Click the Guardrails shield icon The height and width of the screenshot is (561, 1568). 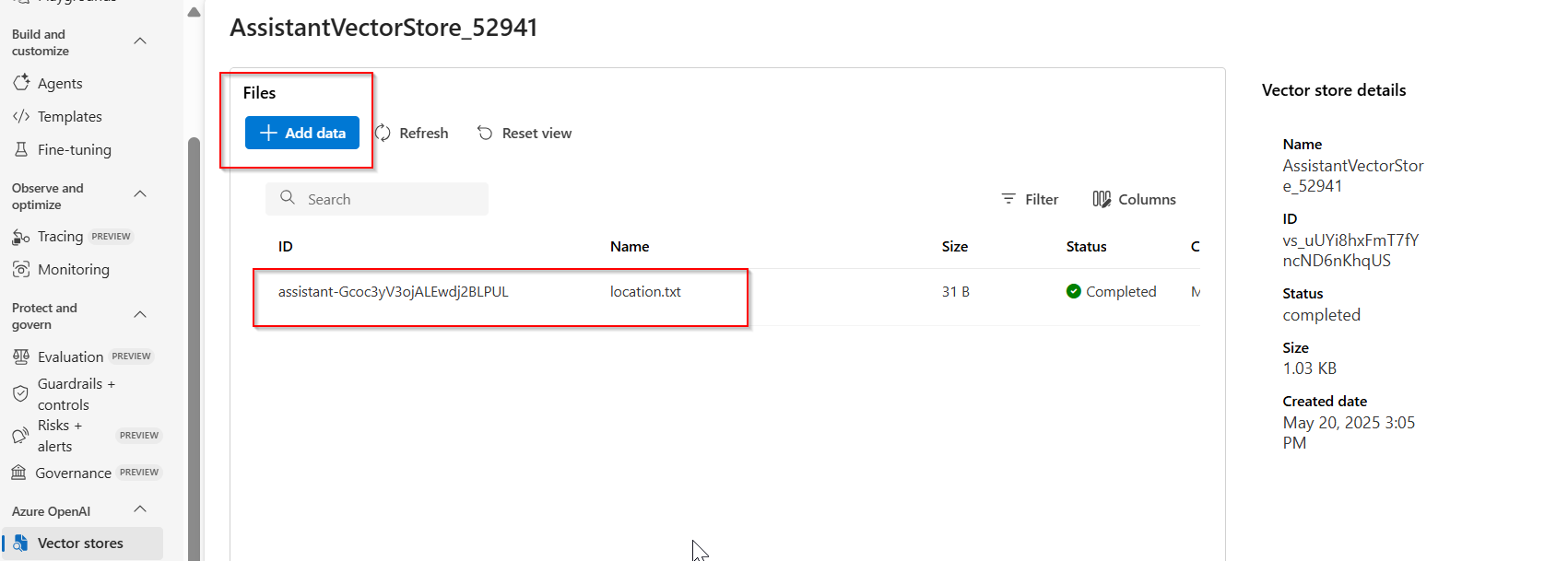[21, 394]
